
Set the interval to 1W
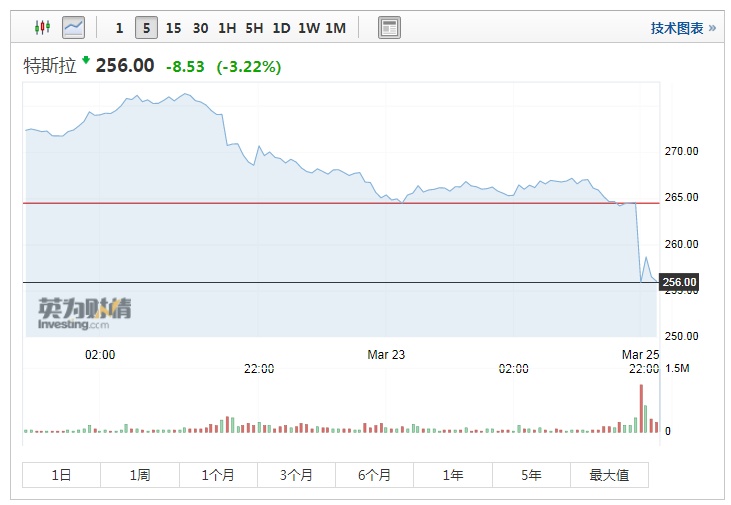pyautogui.click(x=308, y=28)
